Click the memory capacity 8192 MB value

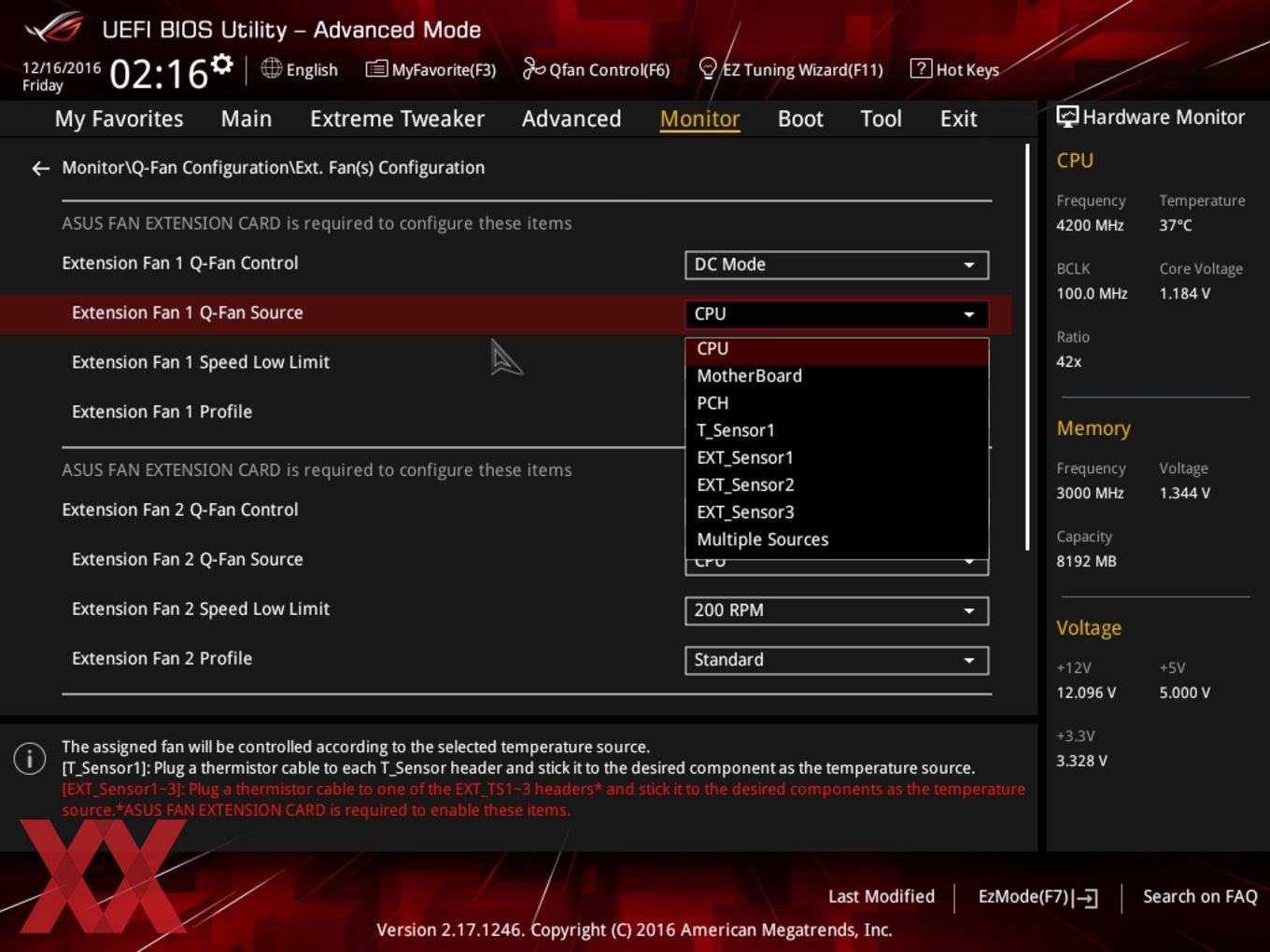(x=1086, y=561)
